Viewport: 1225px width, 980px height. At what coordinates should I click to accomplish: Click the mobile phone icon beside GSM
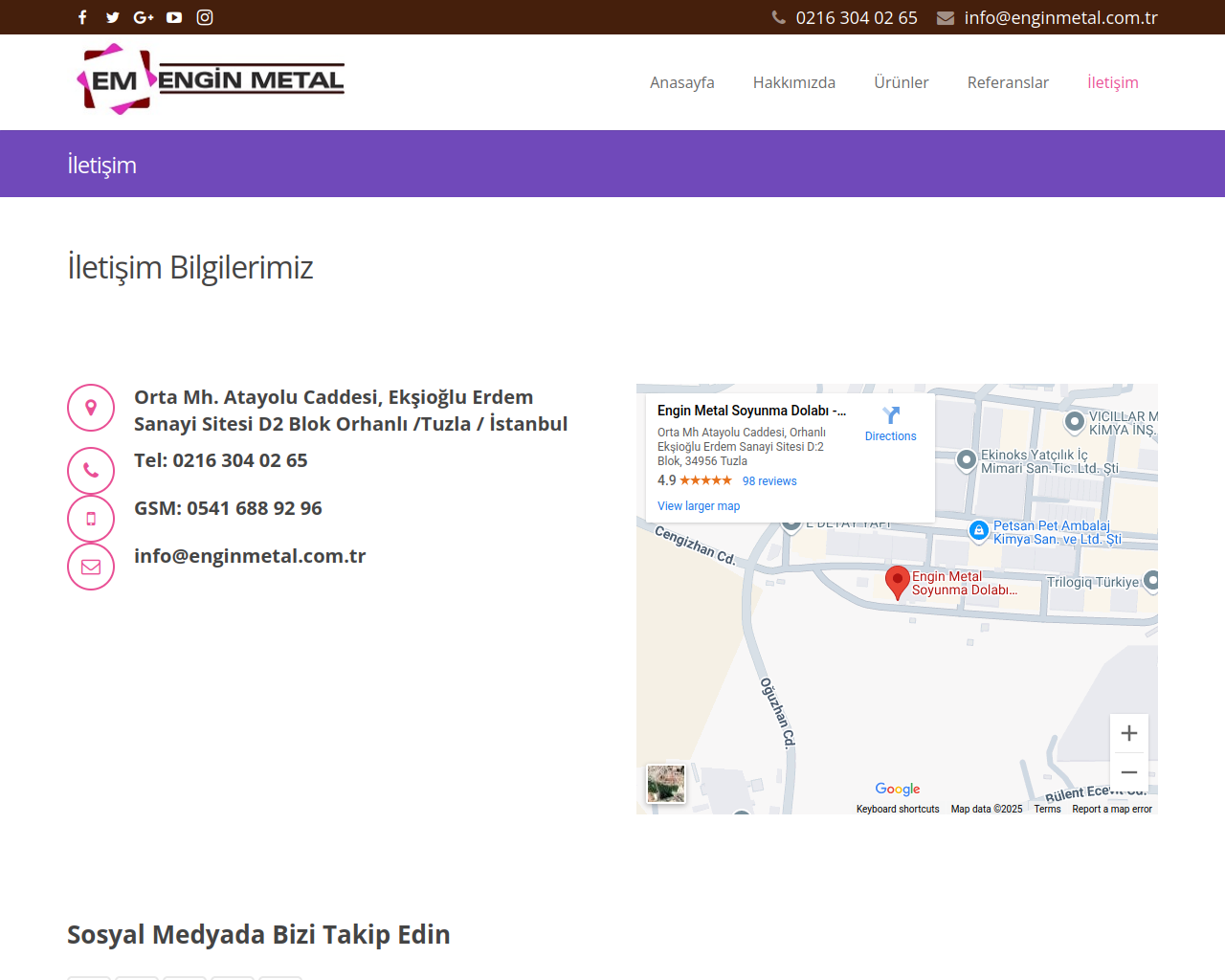point(91,519)
